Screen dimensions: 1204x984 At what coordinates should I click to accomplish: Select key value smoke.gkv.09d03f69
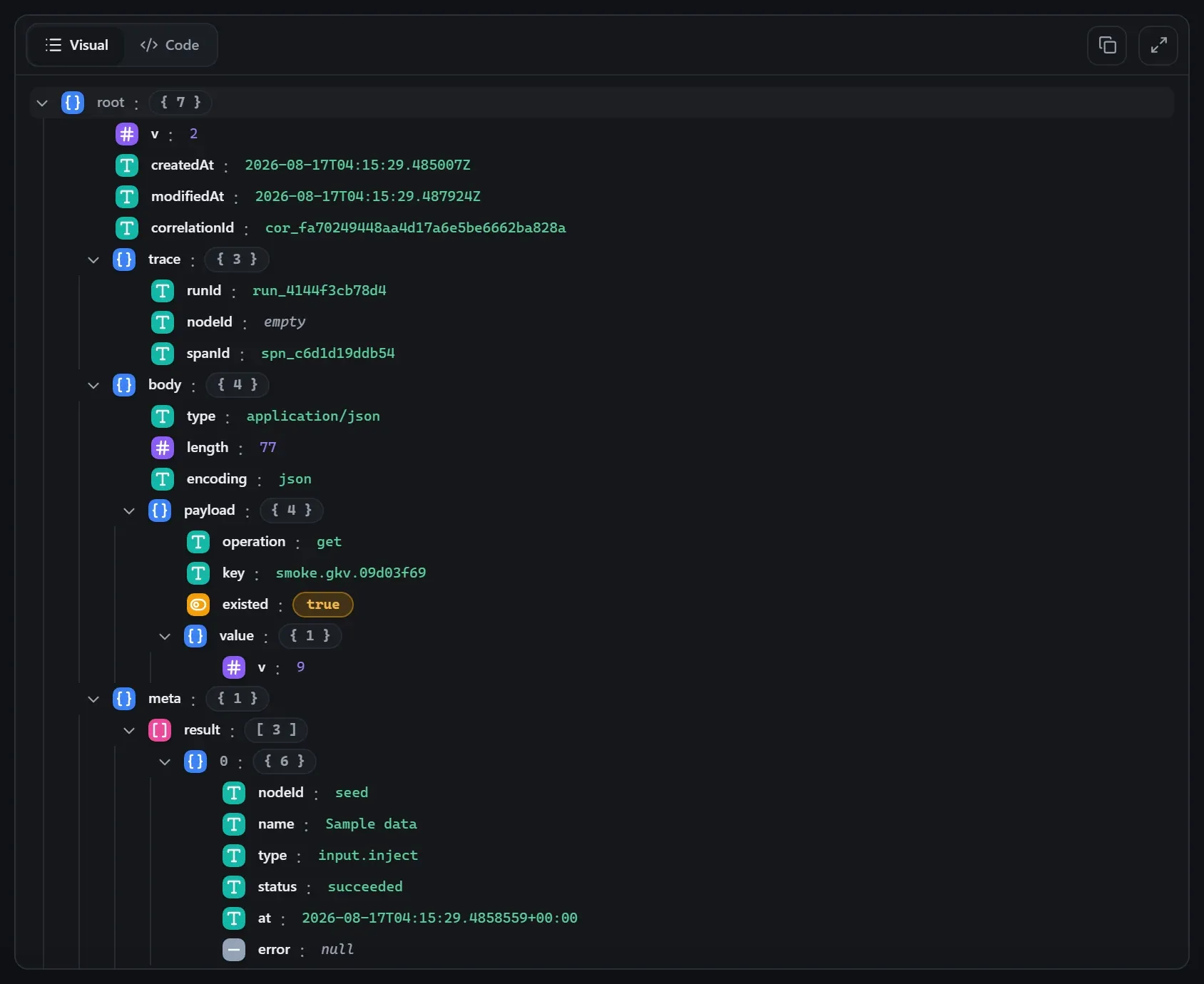[351, 573]
